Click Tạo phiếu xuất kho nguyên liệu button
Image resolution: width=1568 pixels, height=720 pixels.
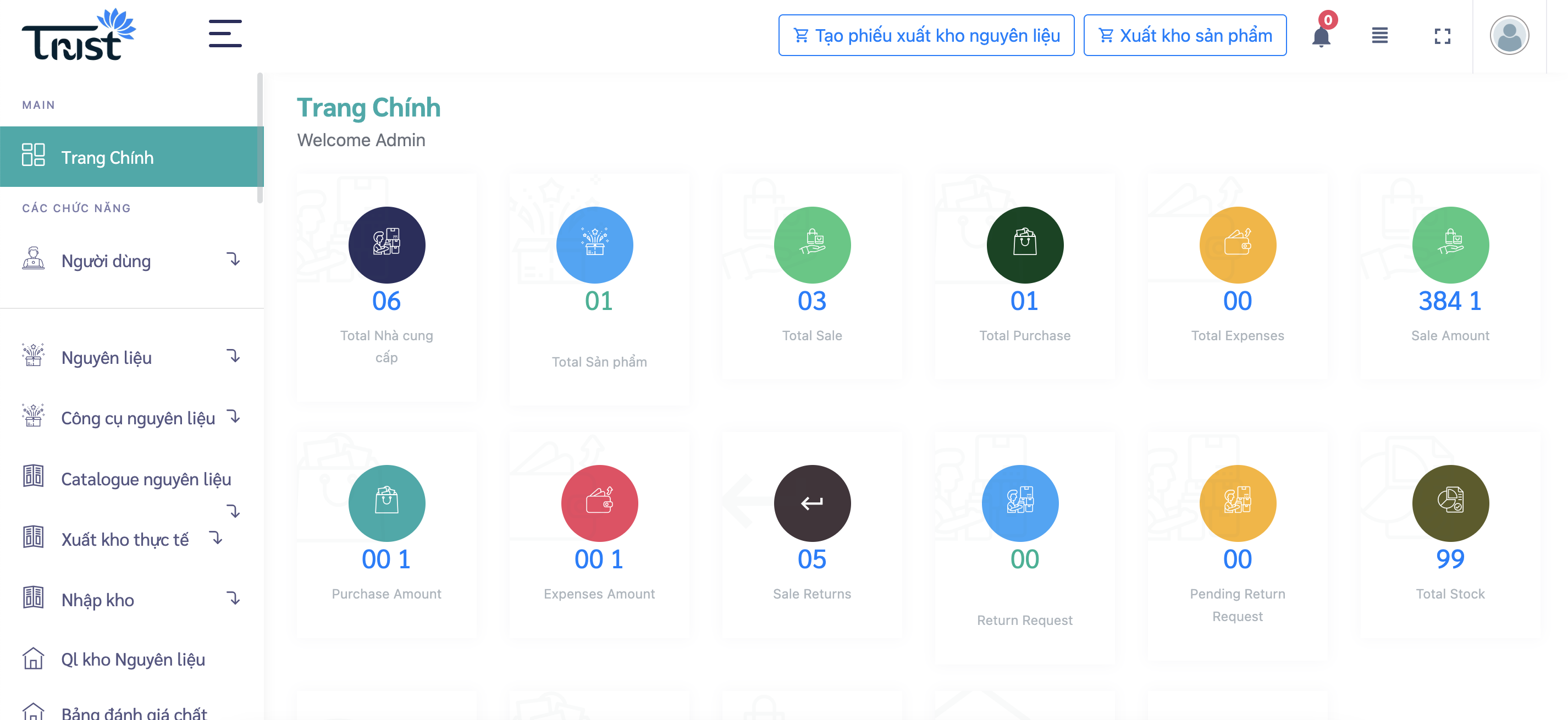[x=926, y=35]
